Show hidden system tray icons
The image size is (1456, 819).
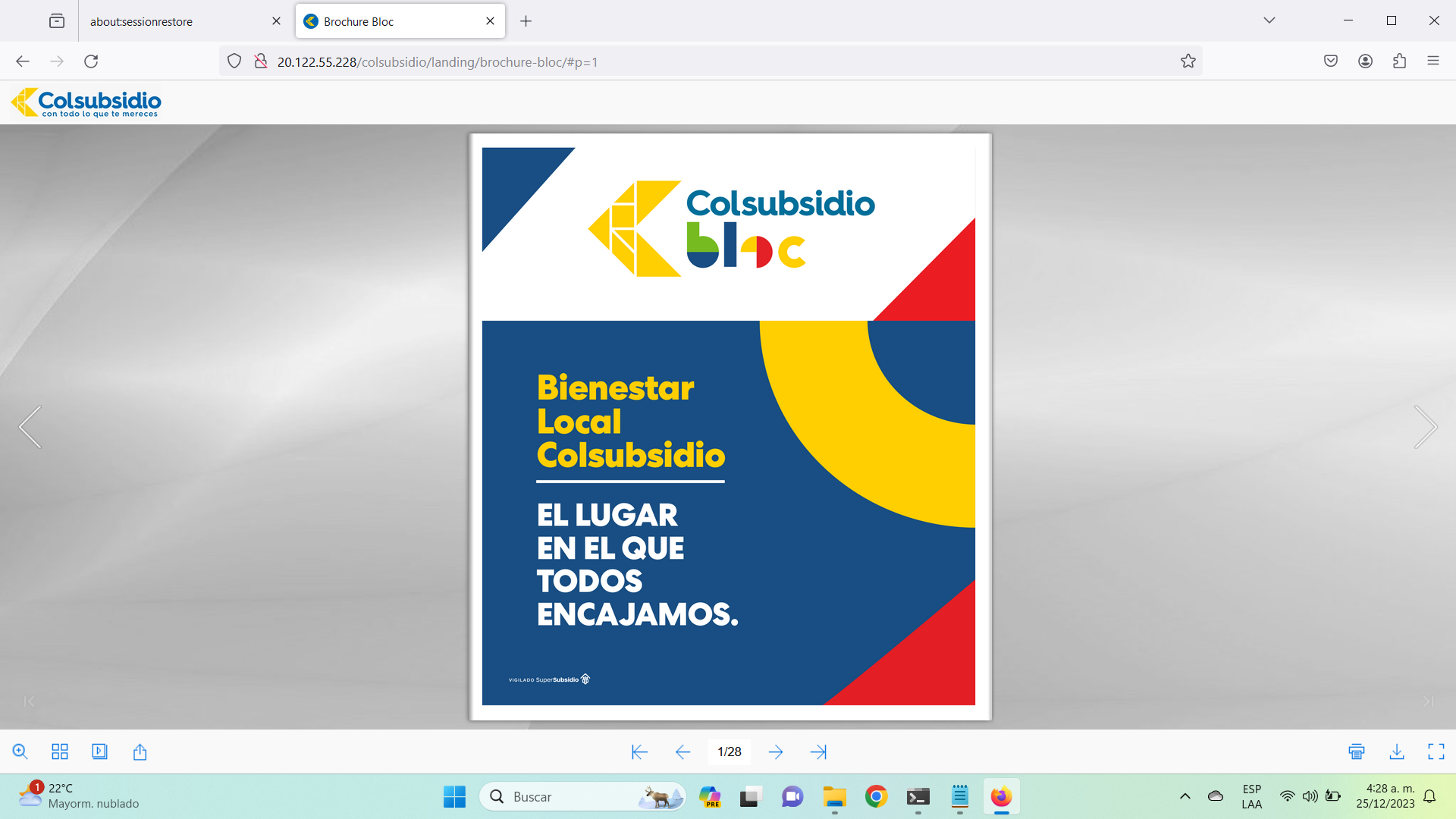coord(1185,796)
